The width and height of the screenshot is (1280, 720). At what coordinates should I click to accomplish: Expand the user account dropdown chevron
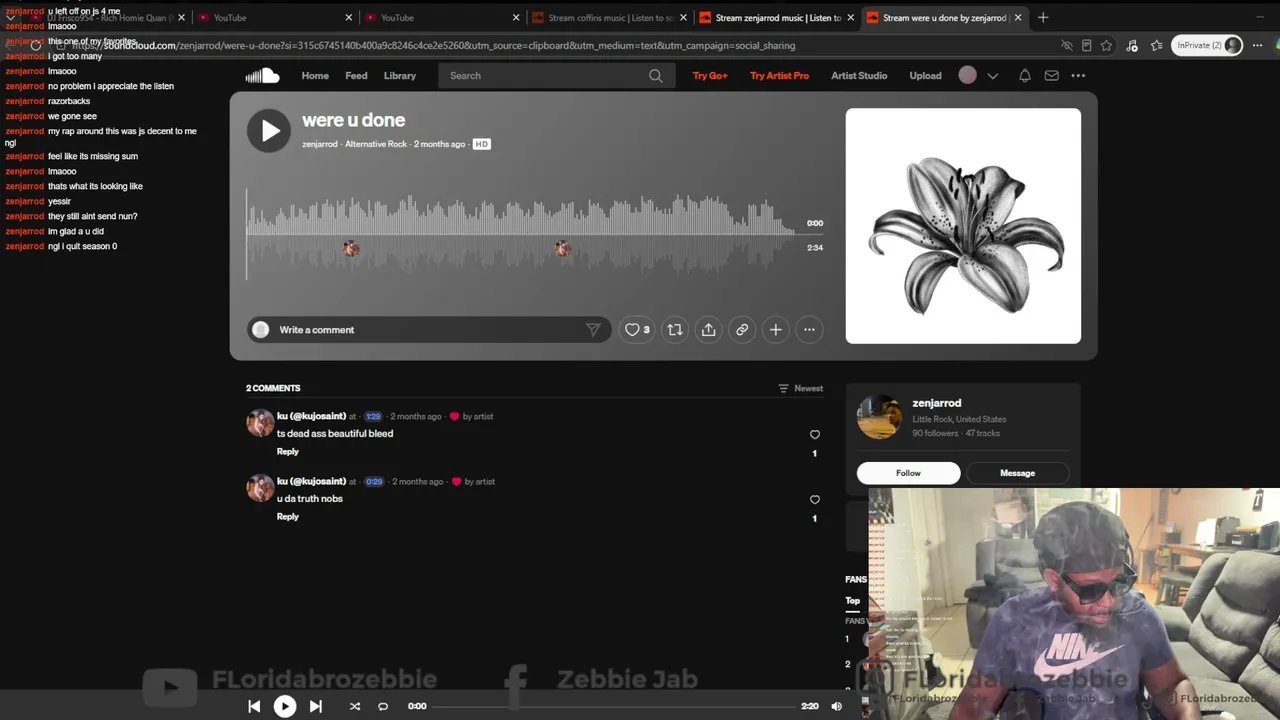[x=992, y=76]
